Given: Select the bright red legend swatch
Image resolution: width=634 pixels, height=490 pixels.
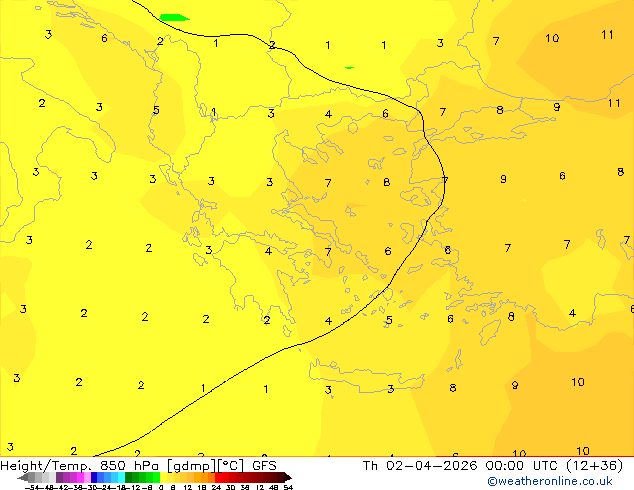Looking at the screenshot, I should 218,477.
